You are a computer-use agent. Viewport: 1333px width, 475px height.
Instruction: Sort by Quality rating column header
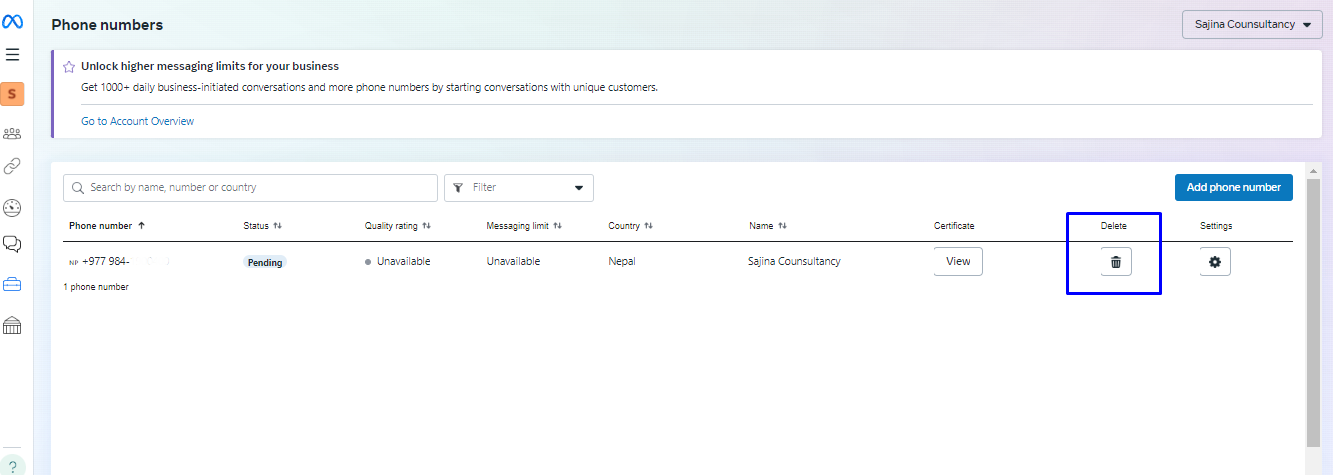(397, 226)
